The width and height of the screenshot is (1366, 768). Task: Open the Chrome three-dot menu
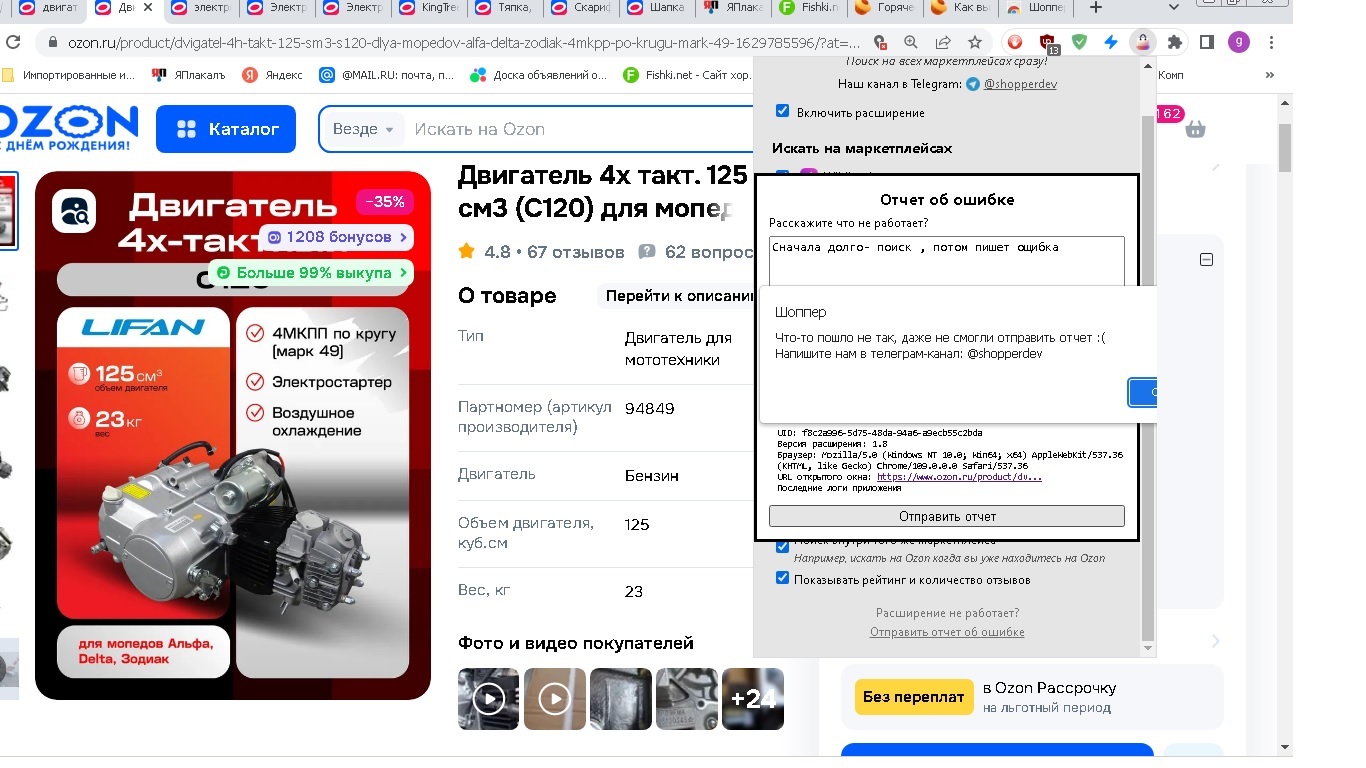[1269, 42]
